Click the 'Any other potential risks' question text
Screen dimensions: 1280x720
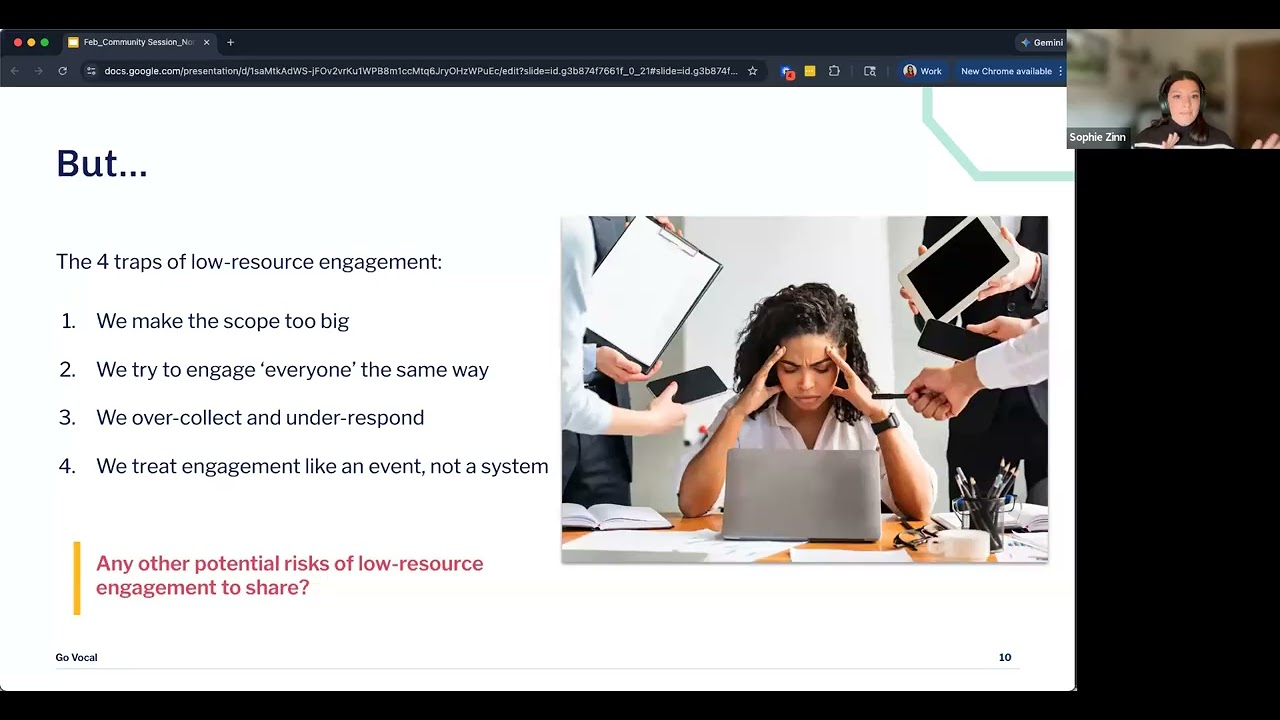(x=289, y=575)
